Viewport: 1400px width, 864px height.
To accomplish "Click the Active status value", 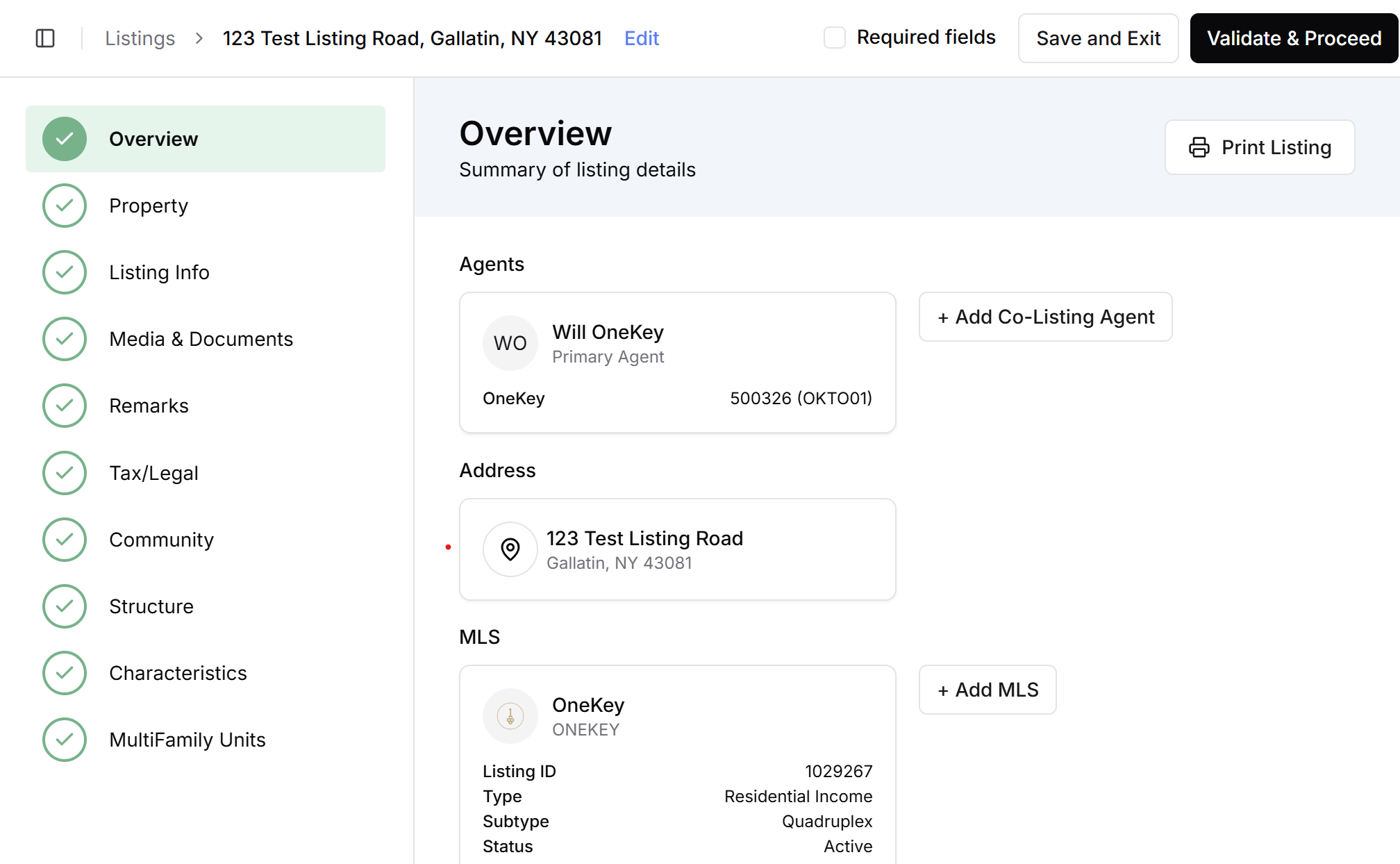I will 848,847.
